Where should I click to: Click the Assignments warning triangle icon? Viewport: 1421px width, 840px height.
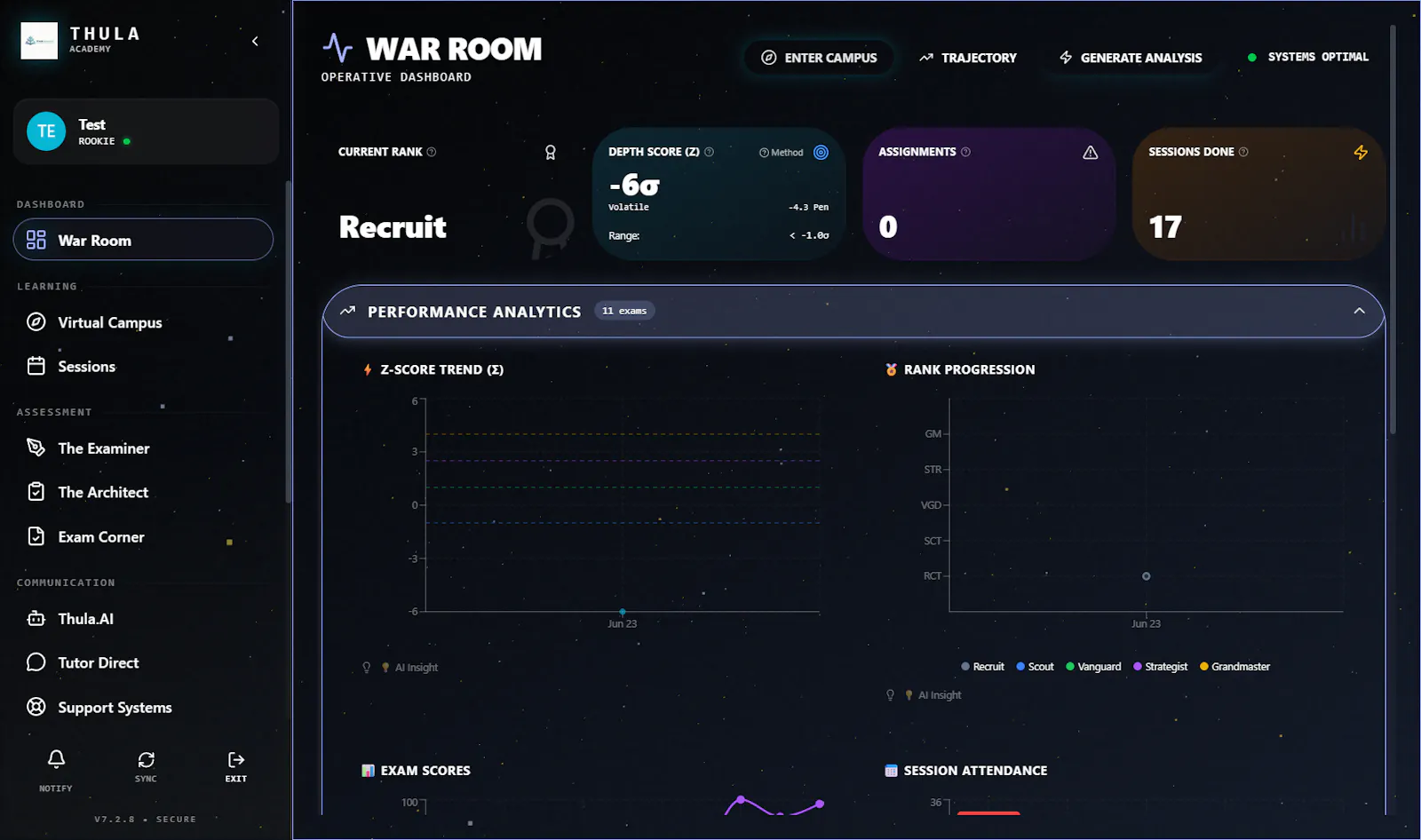pos(1091,153)
